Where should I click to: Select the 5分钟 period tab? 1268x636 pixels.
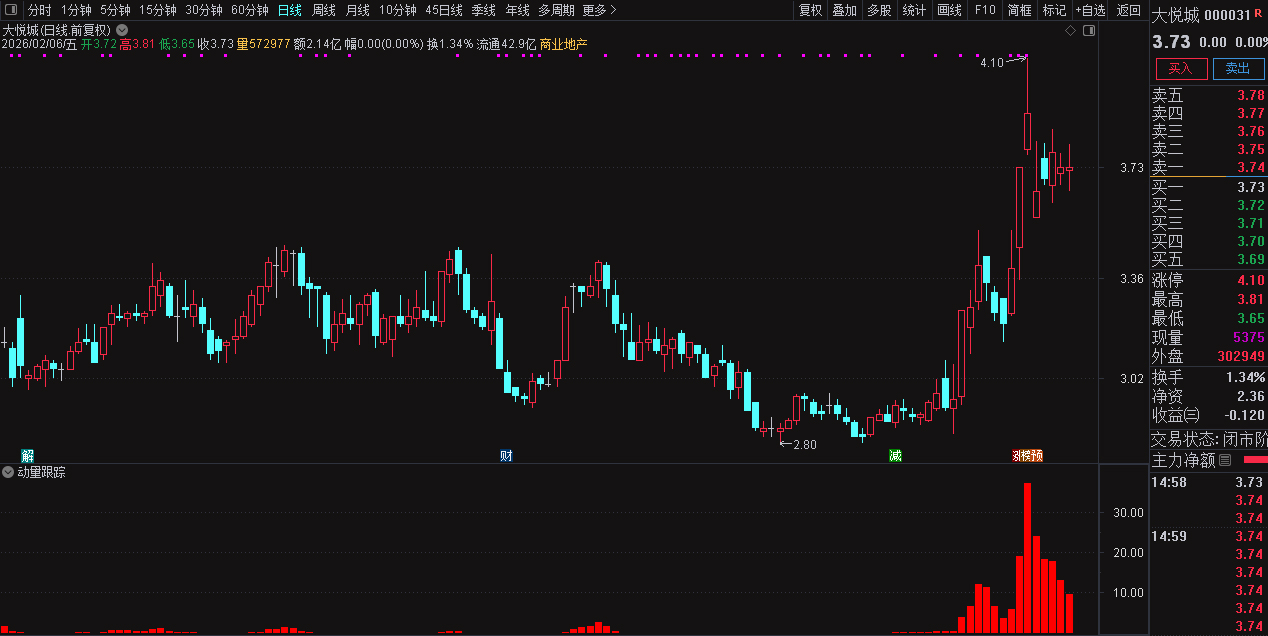click(x=115, y=10)
